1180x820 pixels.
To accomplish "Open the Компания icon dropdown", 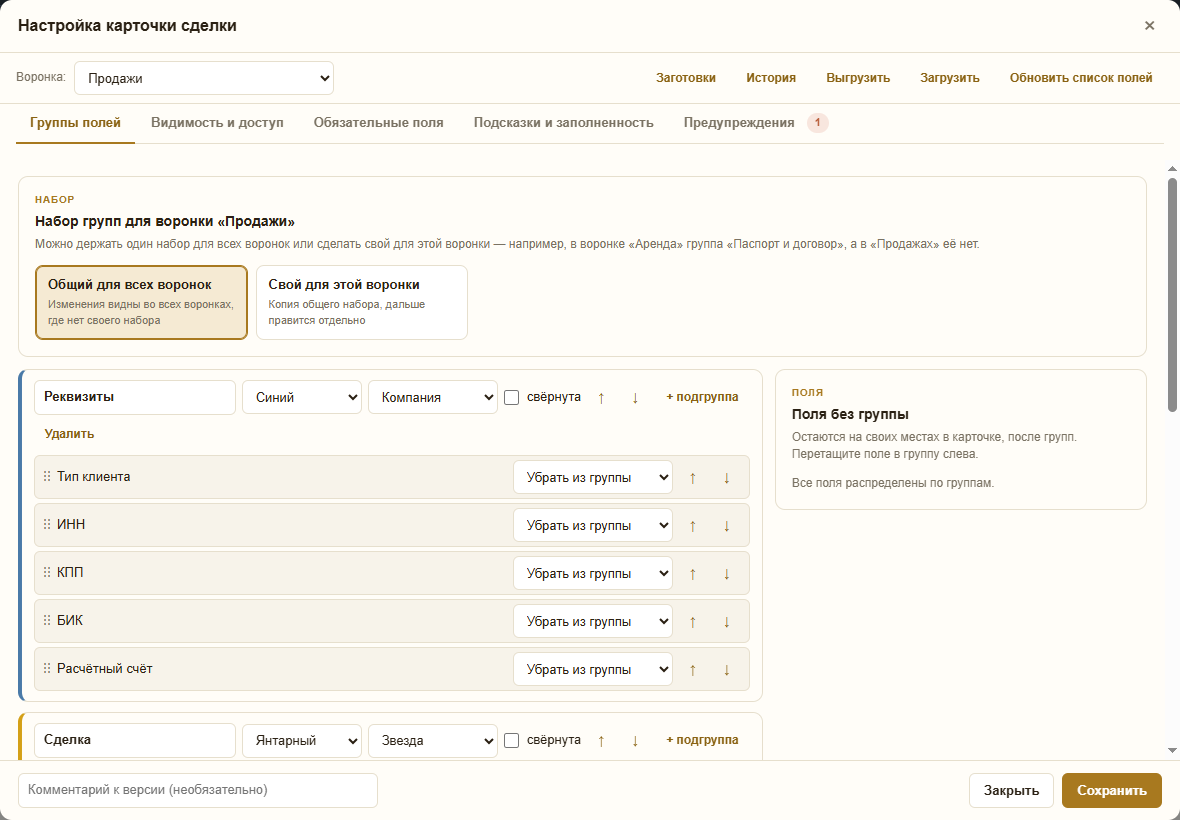I will (433, 397).
